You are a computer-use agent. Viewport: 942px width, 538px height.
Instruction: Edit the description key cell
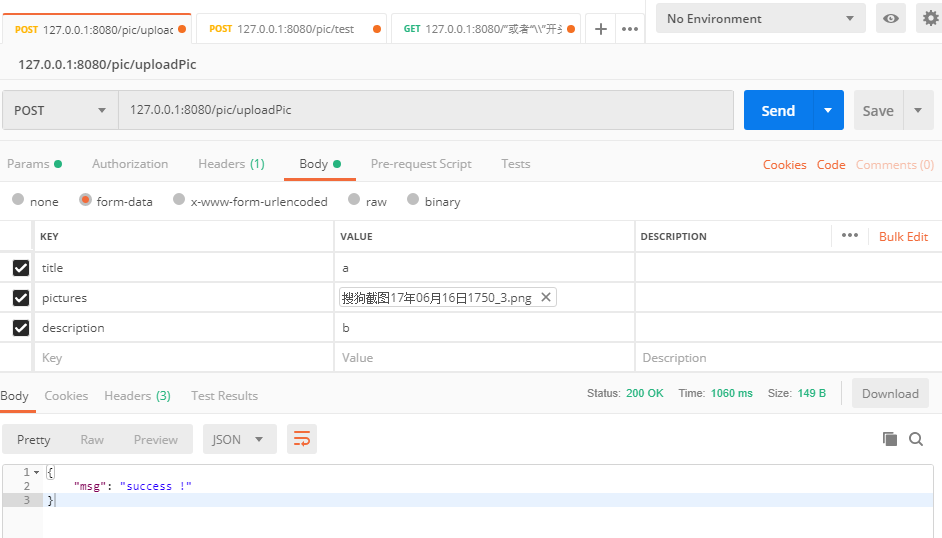[183, 328]
